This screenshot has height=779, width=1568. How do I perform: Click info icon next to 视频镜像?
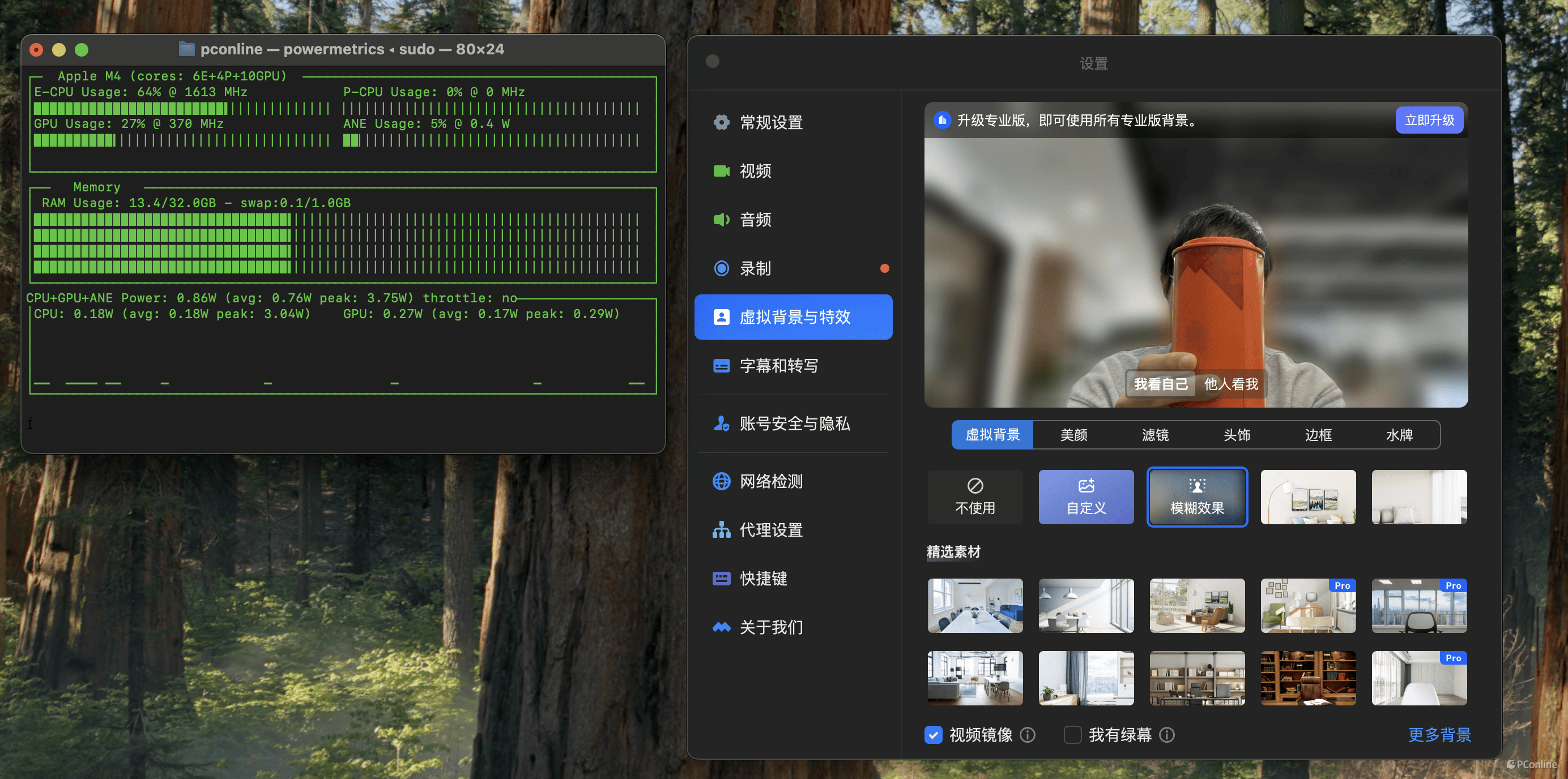click(1028, 735)
